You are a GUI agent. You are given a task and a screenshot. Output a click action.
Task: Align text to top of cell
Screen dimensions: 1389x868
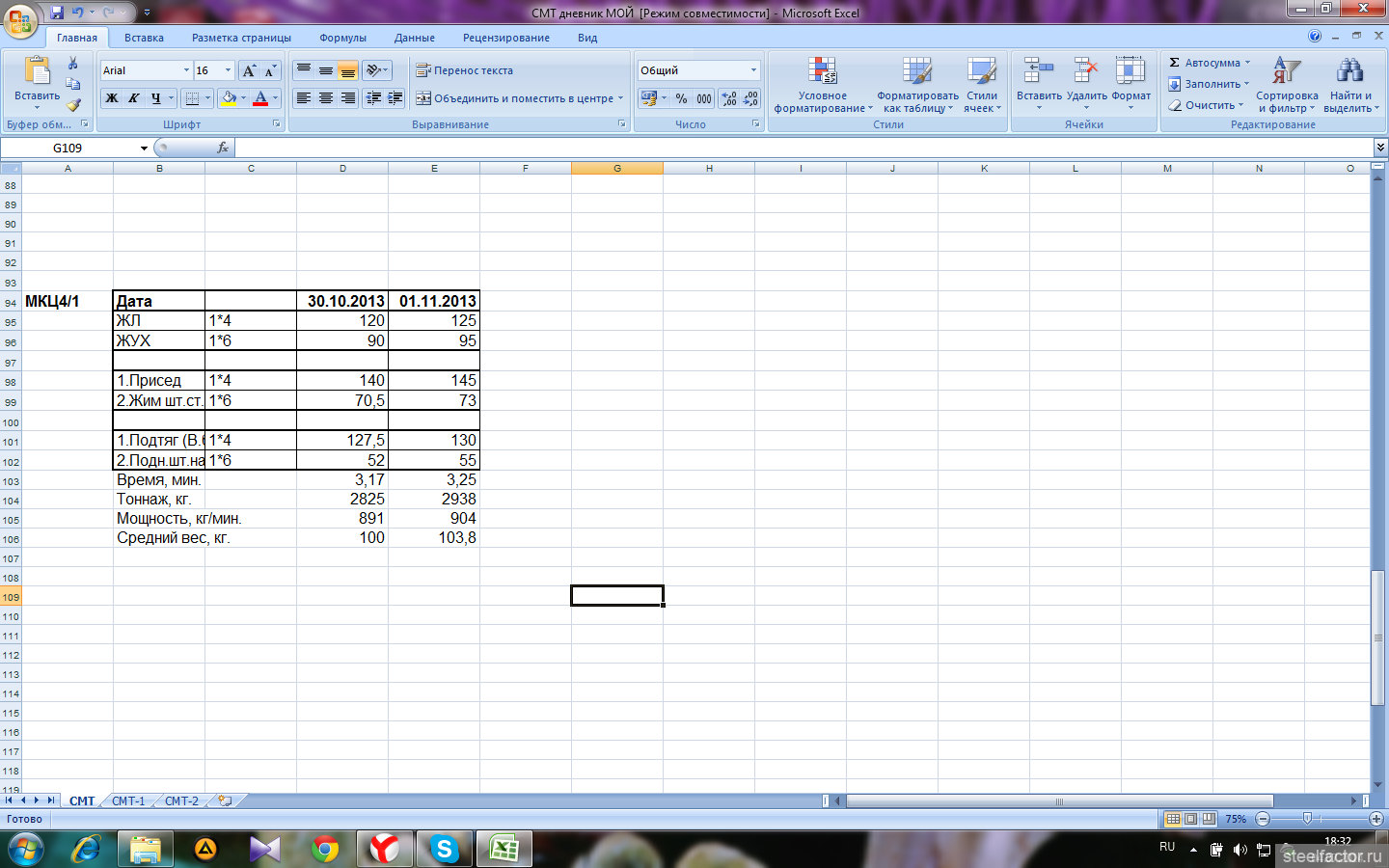click(x=304, y=70)
